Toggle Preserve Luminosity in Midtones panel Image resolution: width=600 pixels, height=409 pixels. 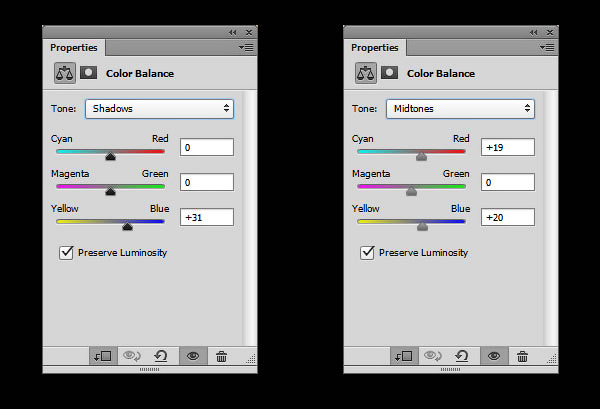pyautogui.click(x=367, y=253)
